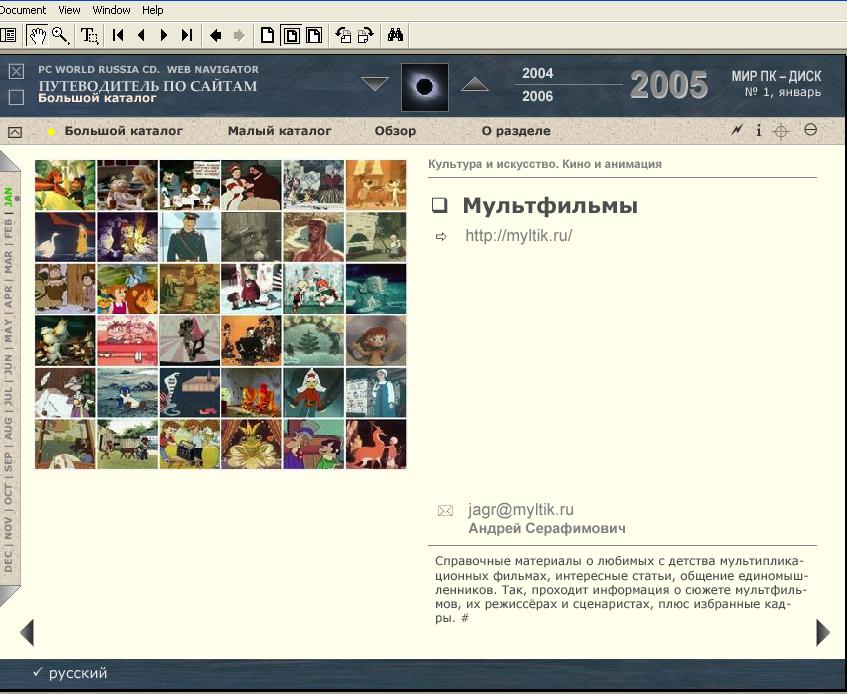Image resolution: width=847 pixels, height=694 pixels.
Task: Open the Обзор section
Action: [x=395, y=131]
